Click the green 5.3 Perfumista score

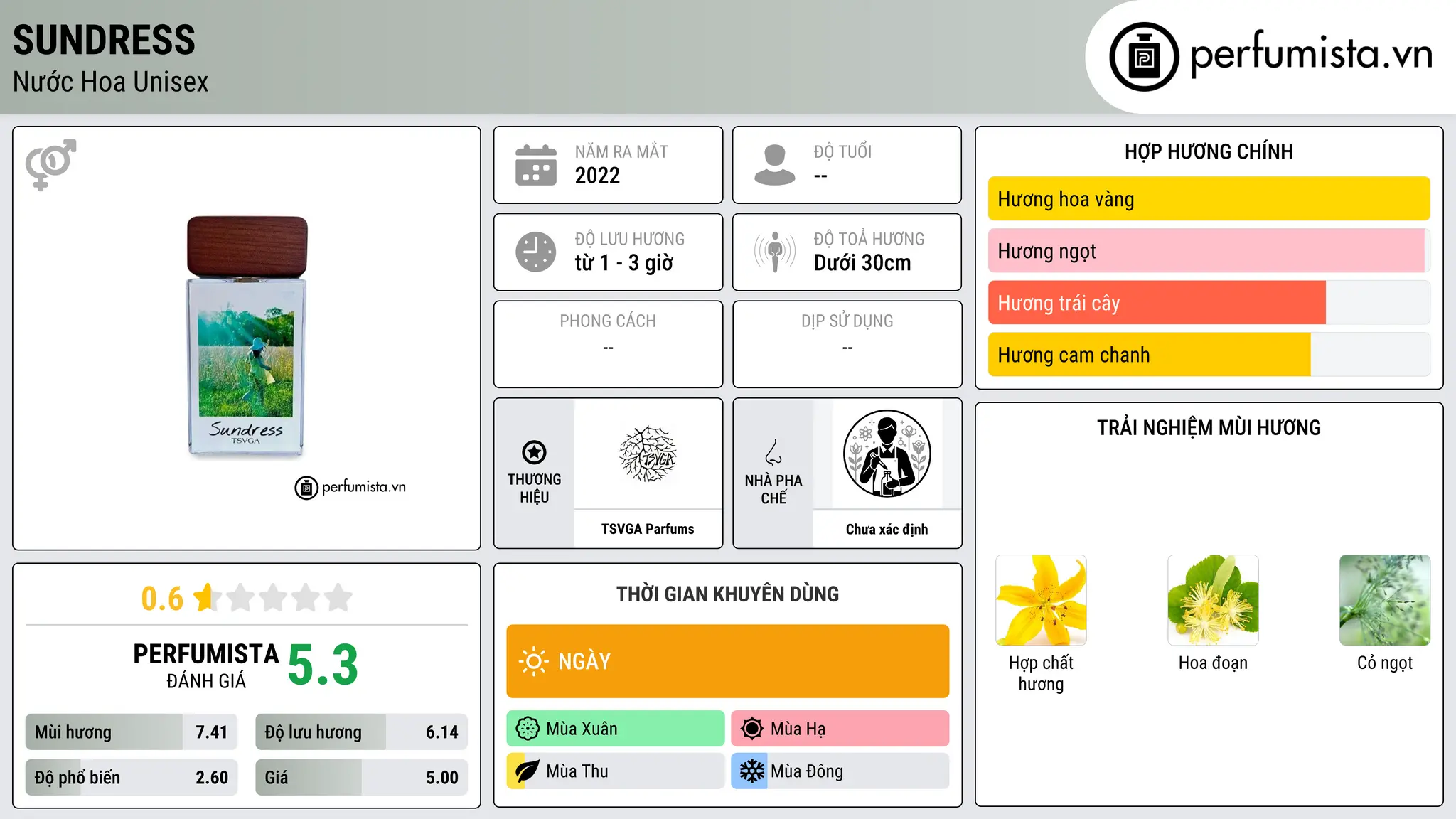point(323,665)
